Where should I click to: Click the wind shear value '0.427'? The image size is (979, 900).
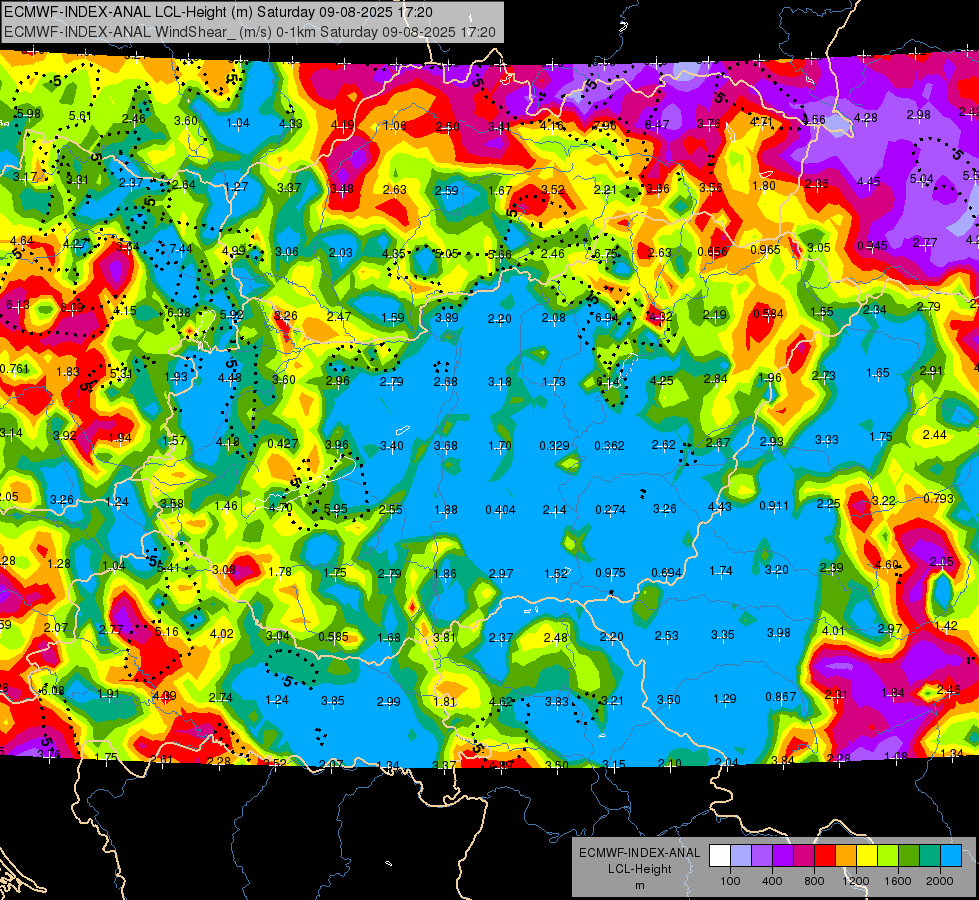[282, 443]
